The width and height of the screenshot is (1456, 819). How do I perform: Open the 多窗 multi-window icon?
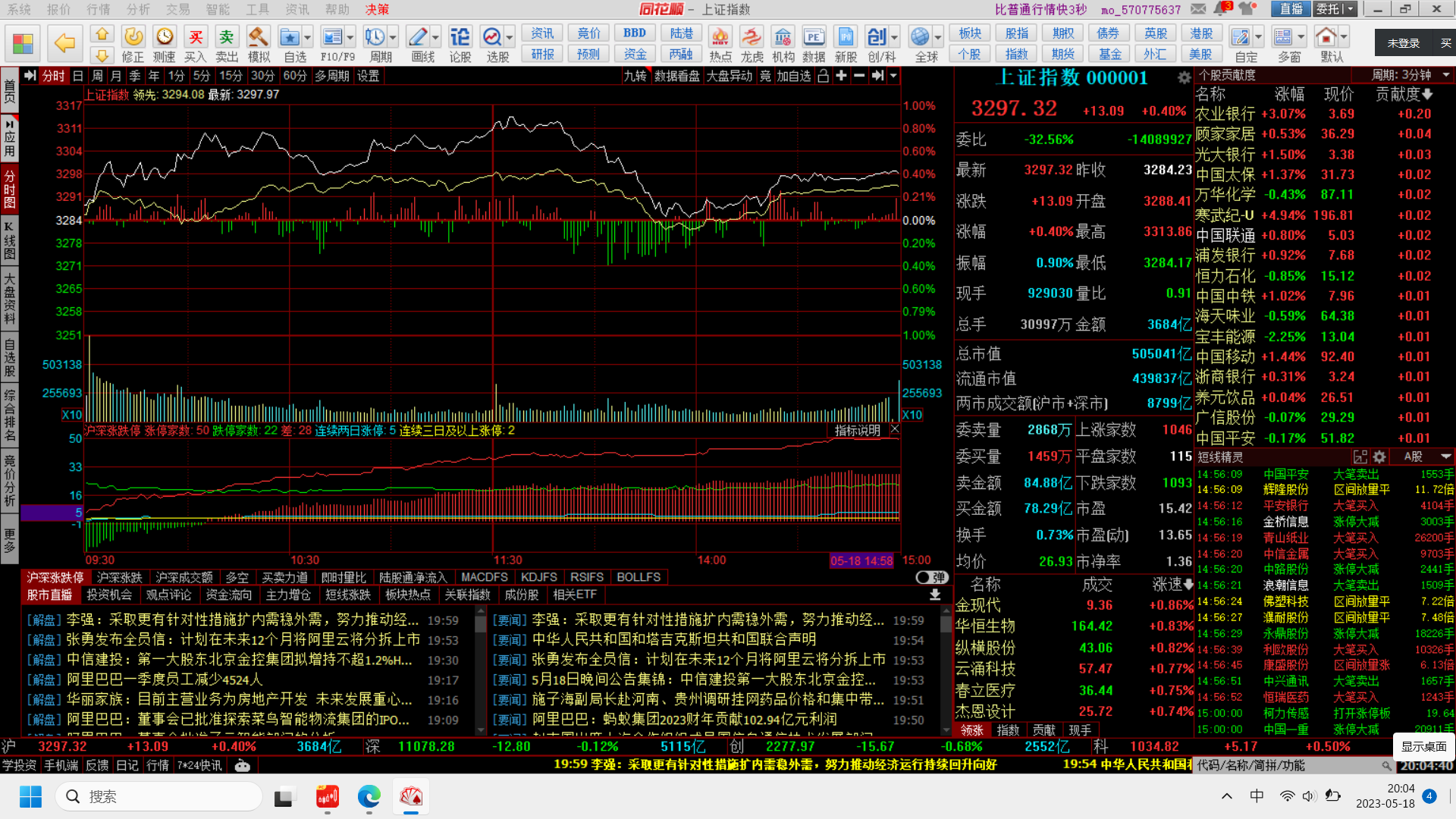tap(1283, 44)
